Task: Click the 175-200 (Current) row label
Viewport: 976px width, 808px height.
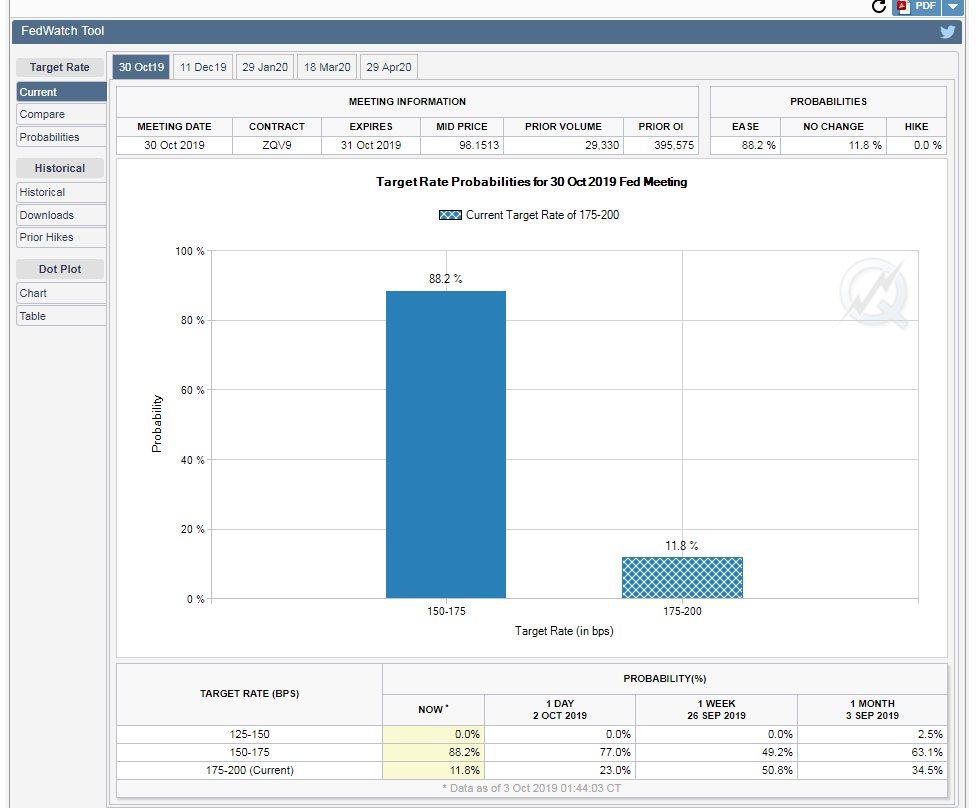Action: click(x=249, y=771)
